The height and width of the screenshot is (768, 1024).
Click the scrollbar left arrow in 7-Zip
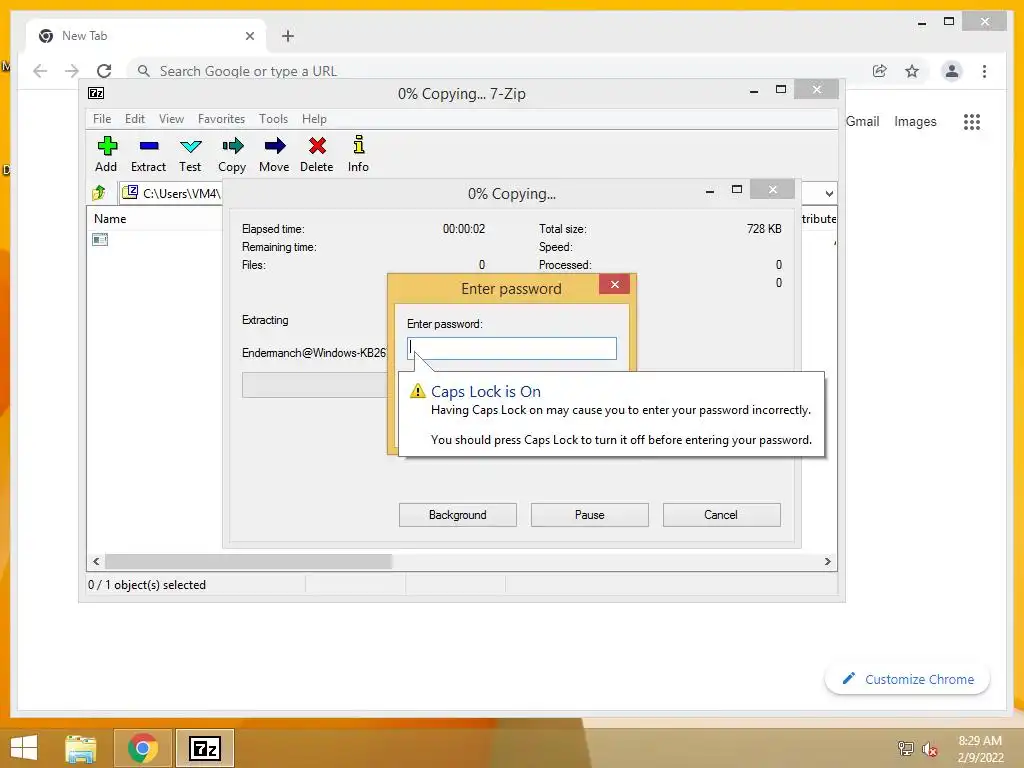click(96, 562)
